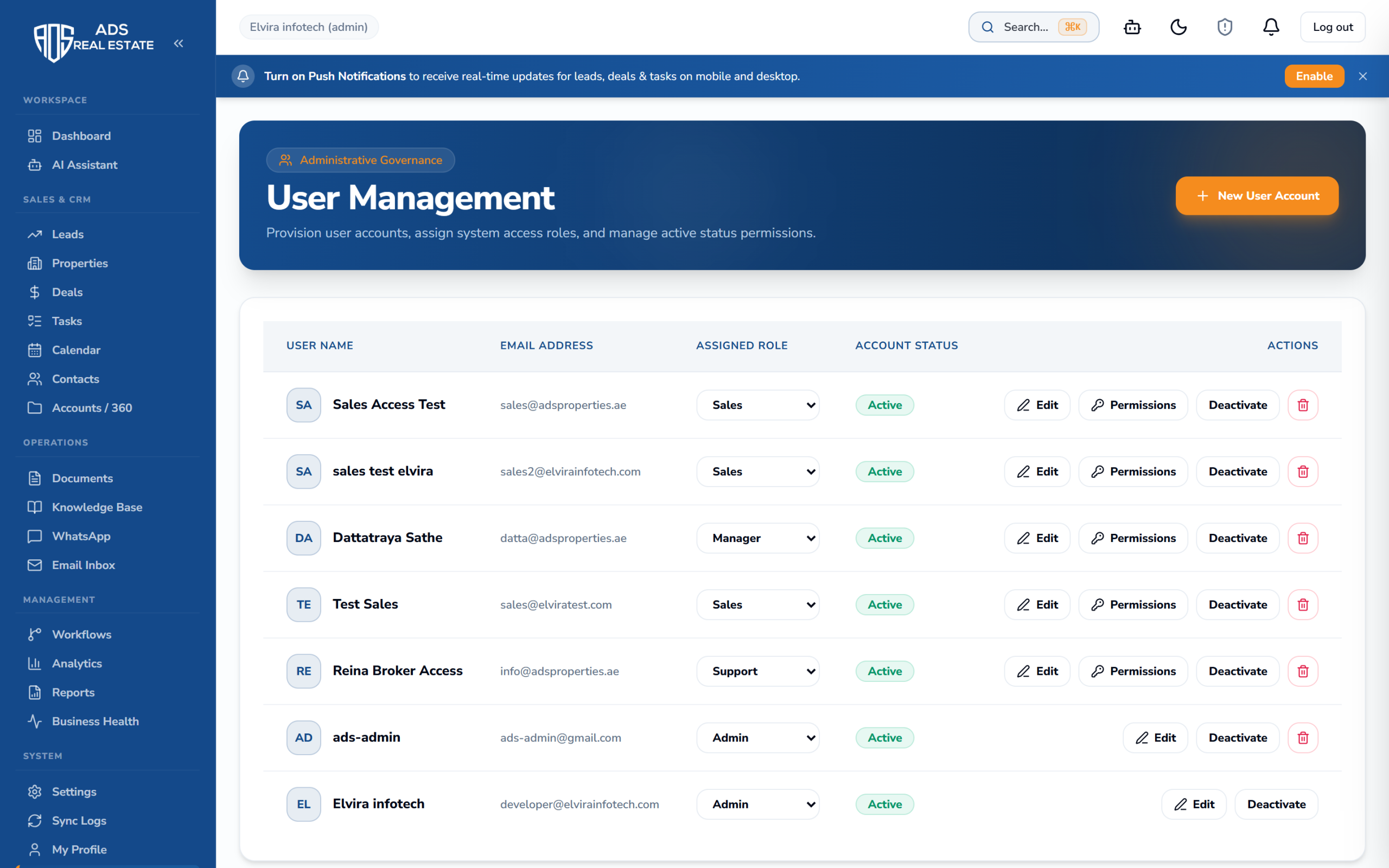
Task: Delete the Test Sales user
Action: point(1303,604)
